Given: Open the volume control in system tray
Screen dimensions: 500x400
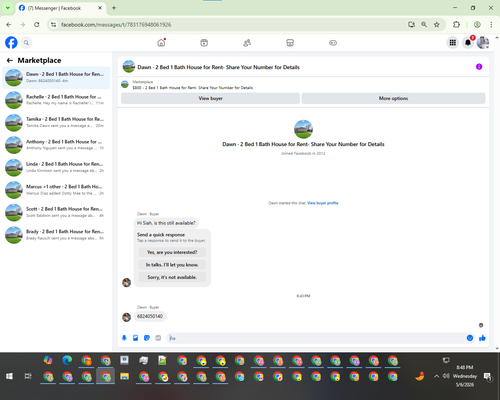Looking at the screenshot, I should click(446, 376).
